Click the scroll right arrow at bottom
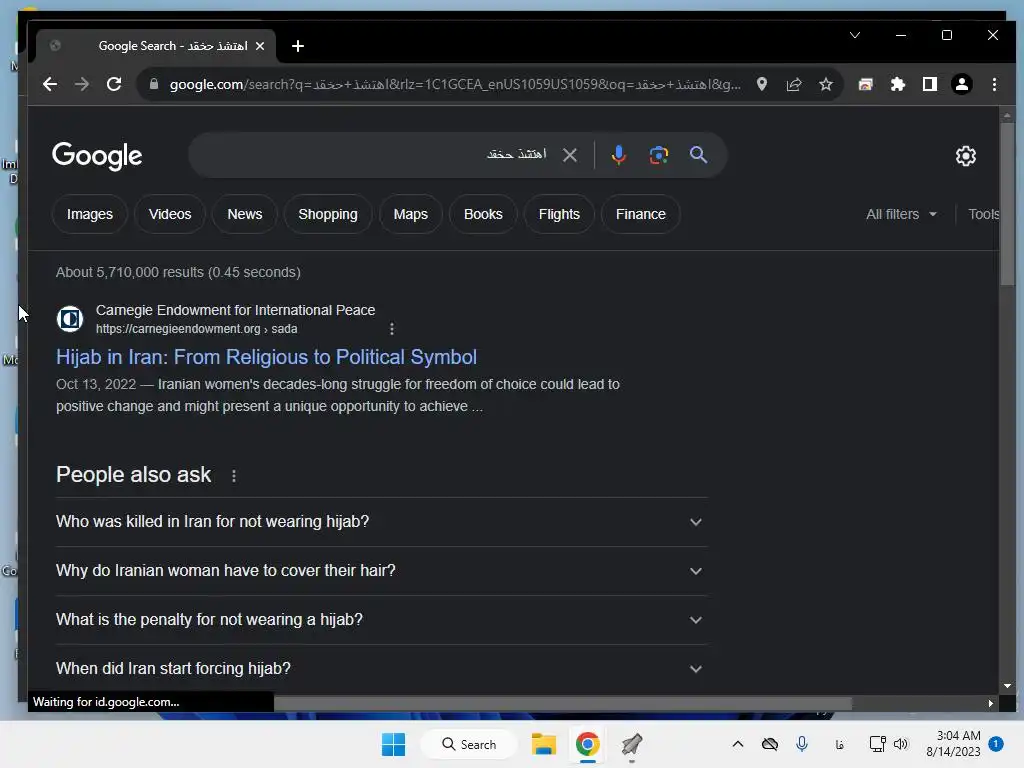Viewport: 1024px width, 768px height. coord(990,703)
